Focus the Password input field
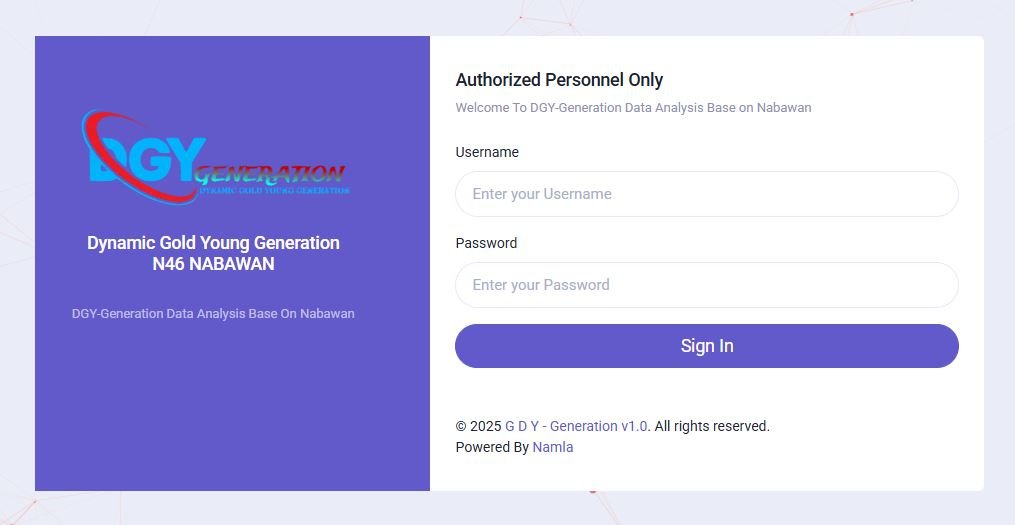The width and height of the screenshot is (1015, 525). 706,285
